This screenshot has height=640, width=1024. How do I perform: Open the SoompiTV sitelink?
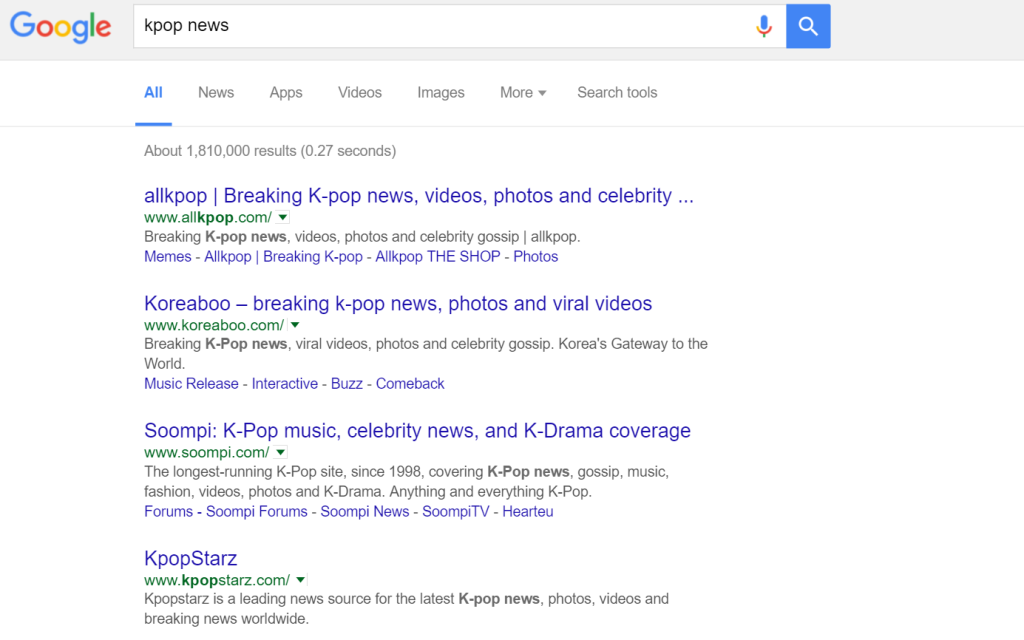click(455, 511)
